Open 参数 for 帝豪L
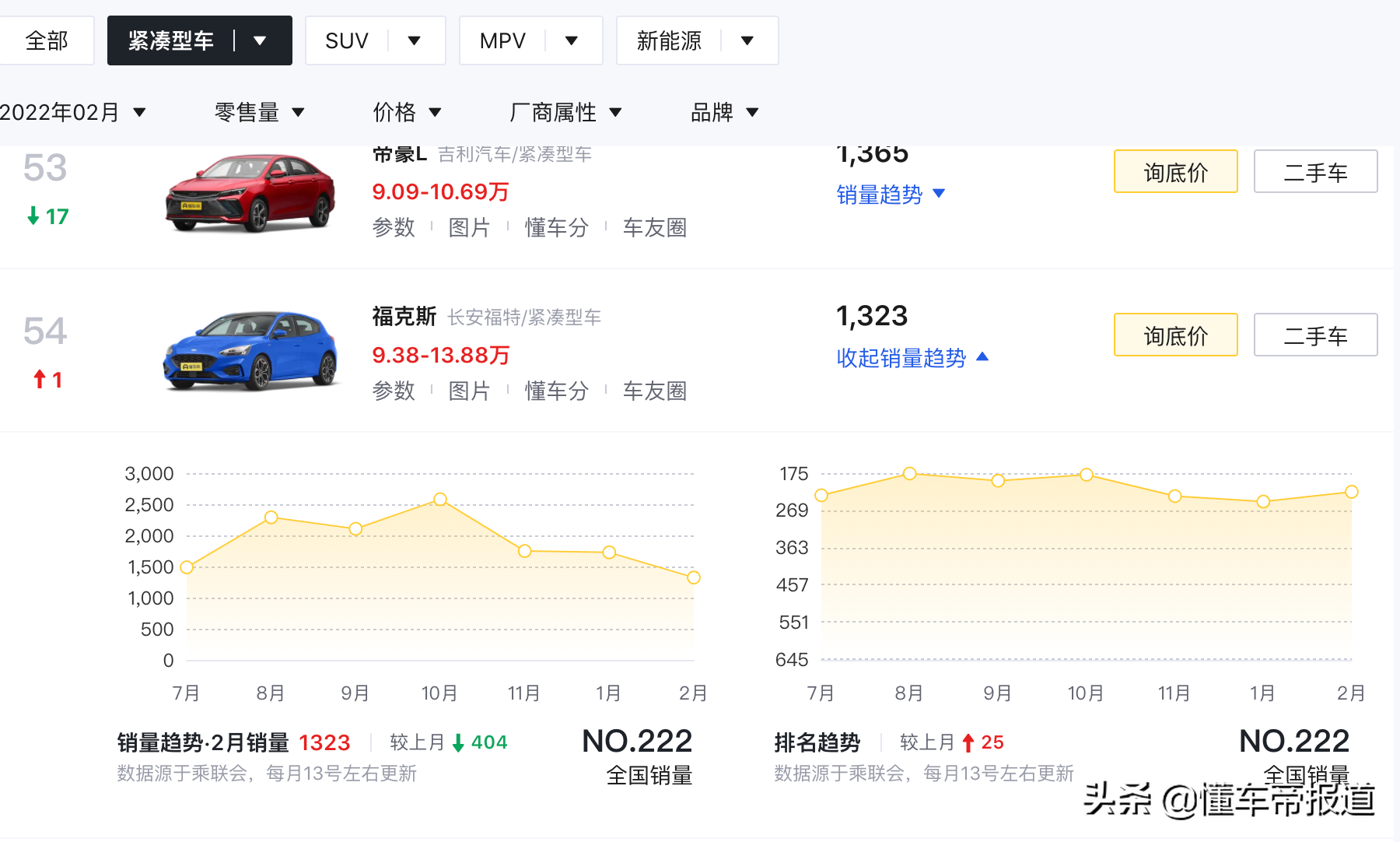 pyautogui.click(x=394, y=228)
